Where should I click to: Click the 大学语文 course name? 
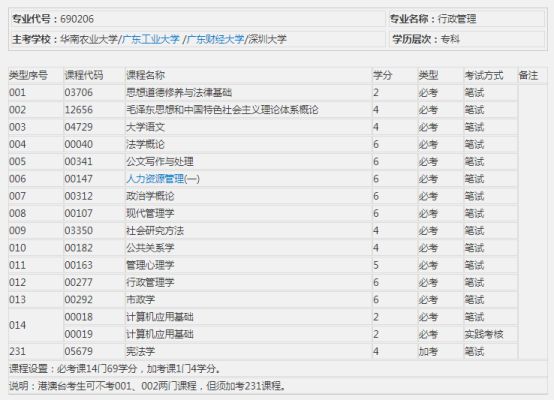click(146, 127)
